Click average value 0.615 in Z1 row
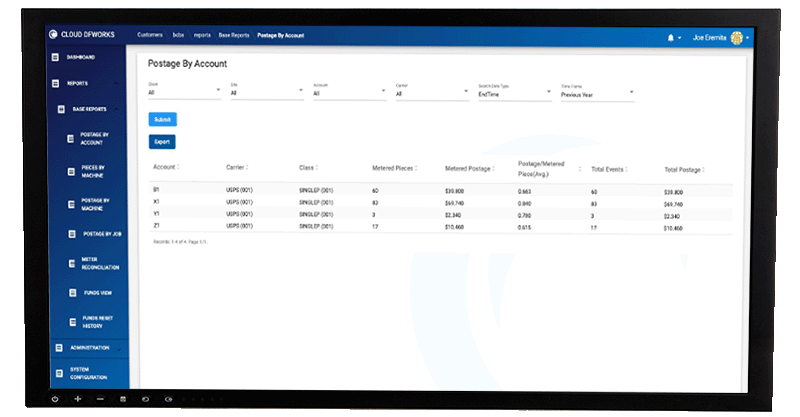Screen dimensions: 800x417 point(524,228)
